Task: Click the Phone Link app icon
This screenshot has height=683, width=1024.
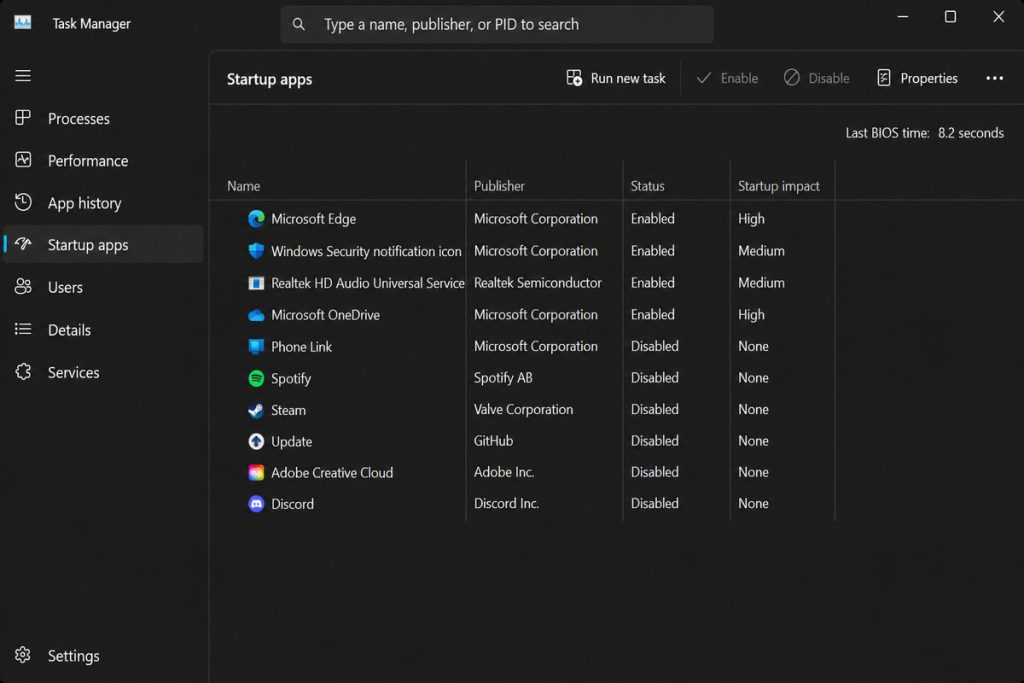Action: point(256,346)
